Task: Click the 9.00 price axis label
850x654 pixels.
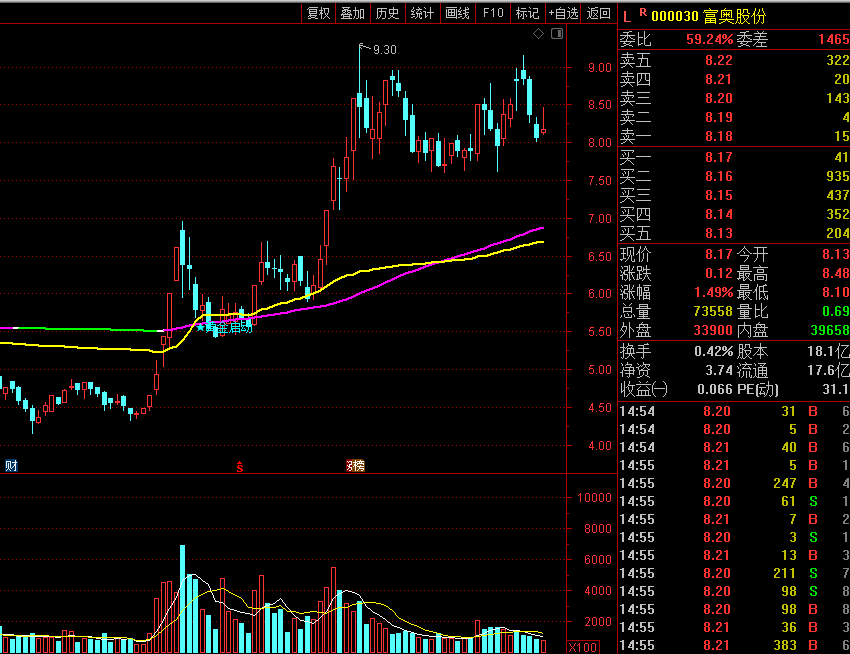Action: [600, 68]
